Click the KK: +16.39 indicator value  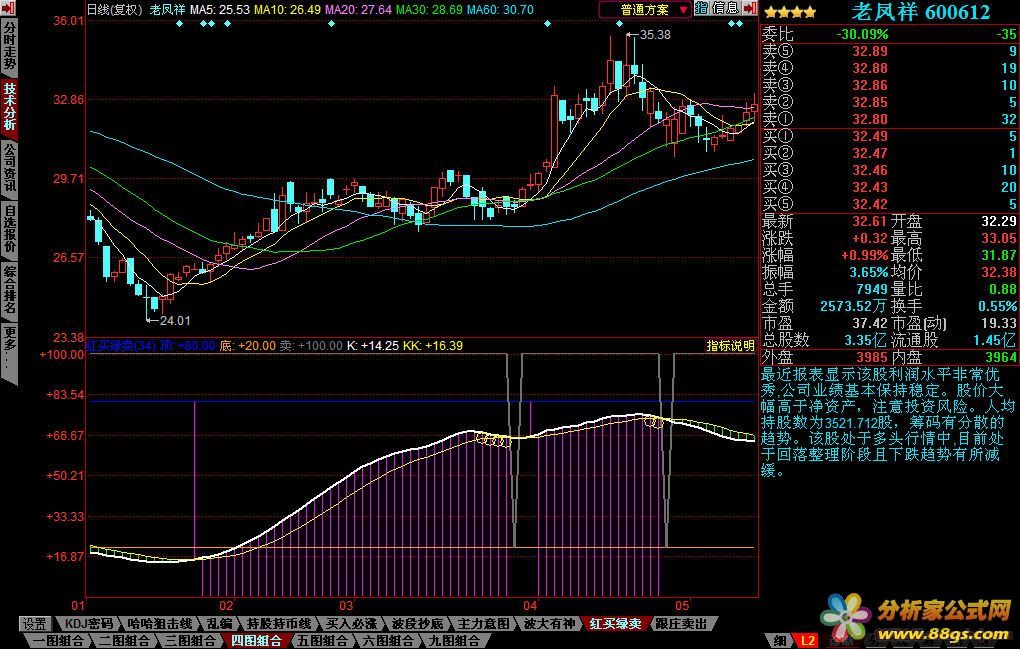[433, 345]
